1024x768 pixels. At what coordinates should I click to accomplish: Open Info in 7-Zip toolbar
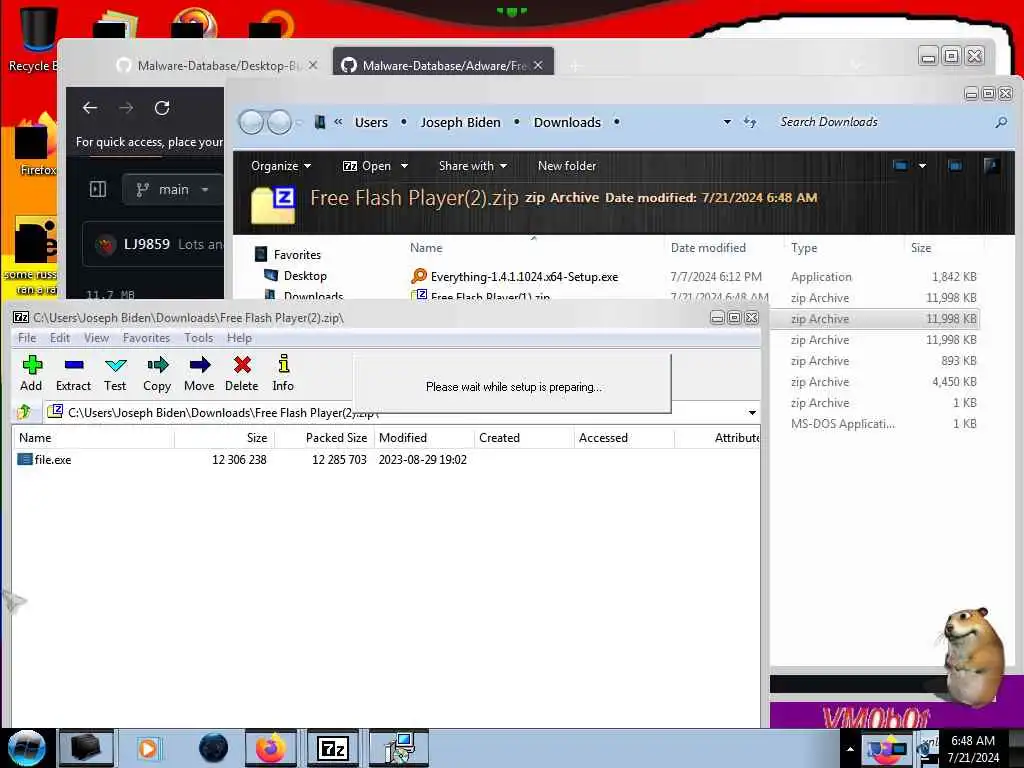283,373
